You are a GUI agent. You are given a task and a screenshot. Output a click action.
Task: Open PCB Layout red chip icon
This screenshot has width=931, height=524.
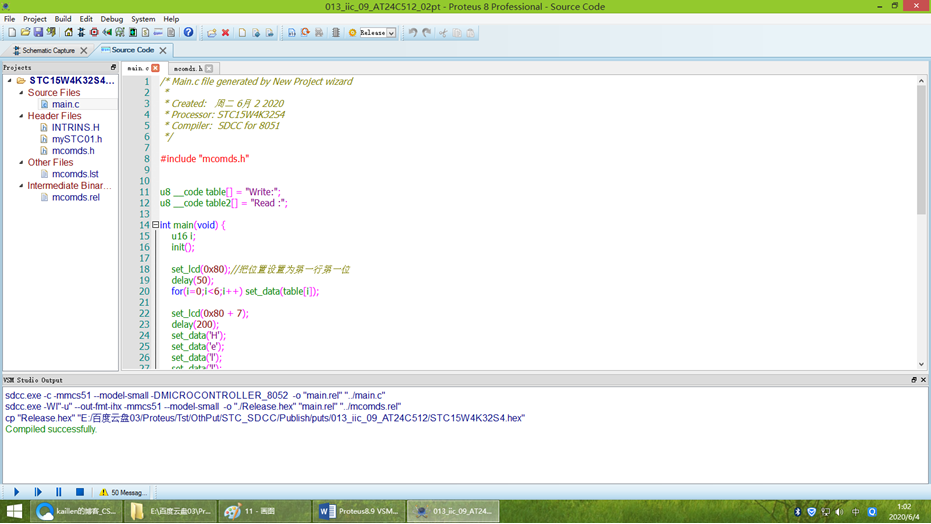pyautogui.click(x=94, y=33)
